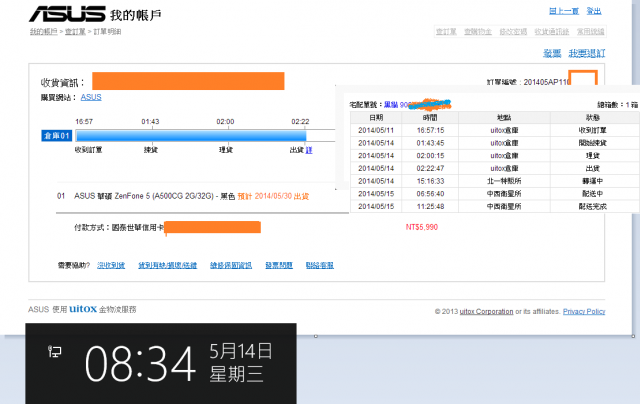
Task: Click the 02:22 timeline marker
Action: 300,122
